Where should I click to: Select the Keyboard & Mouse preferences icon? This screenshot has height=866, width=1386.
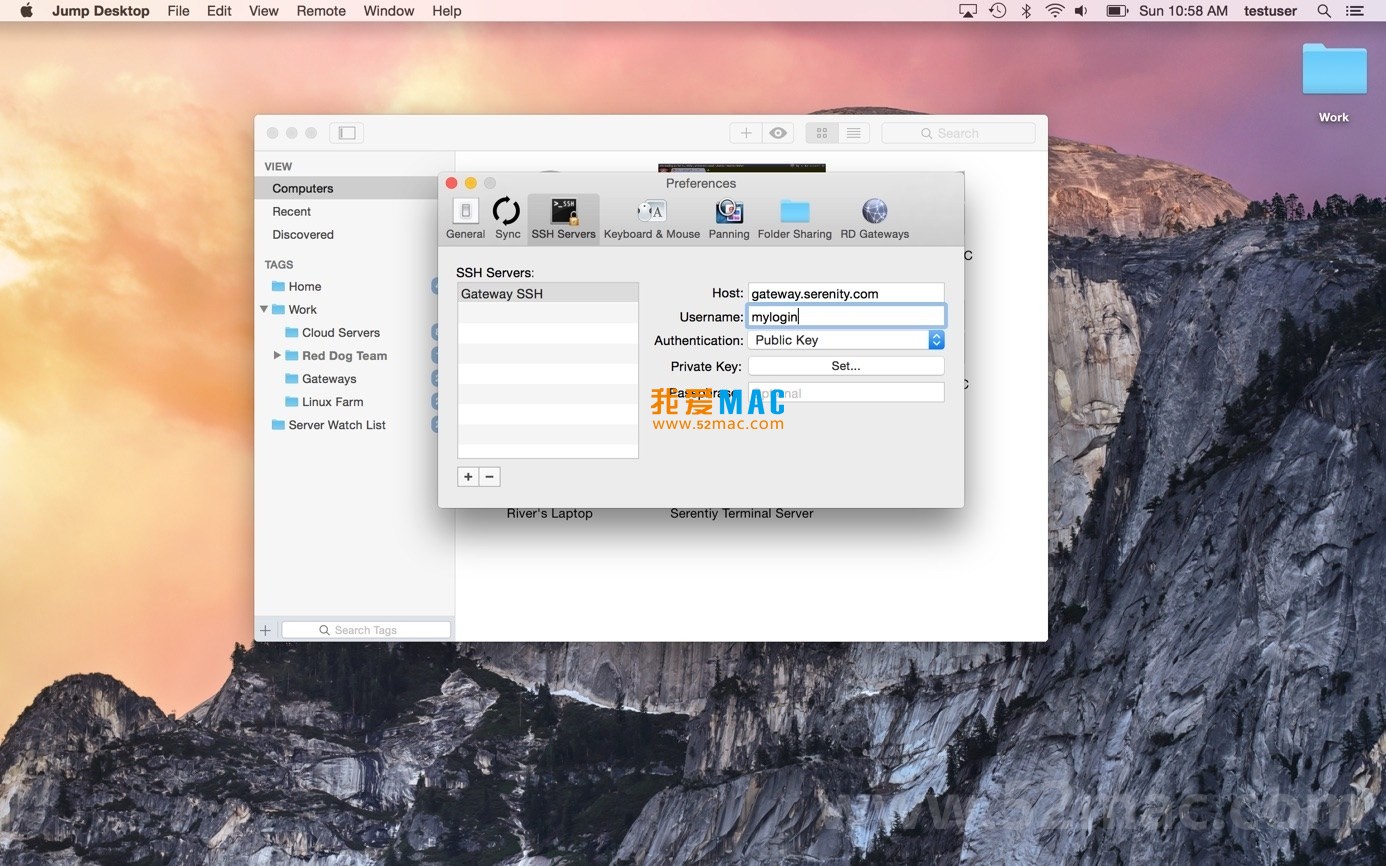tap(651, 218)
